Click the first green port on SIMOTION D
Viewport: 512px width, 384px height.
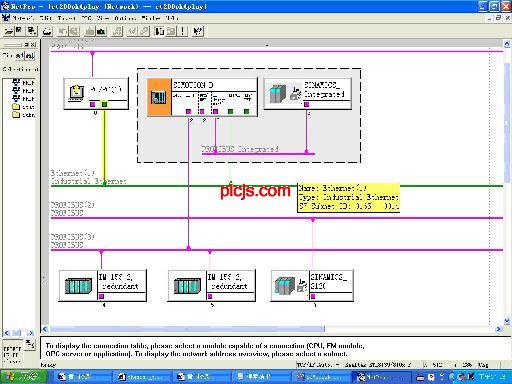(x=230, y=111)
